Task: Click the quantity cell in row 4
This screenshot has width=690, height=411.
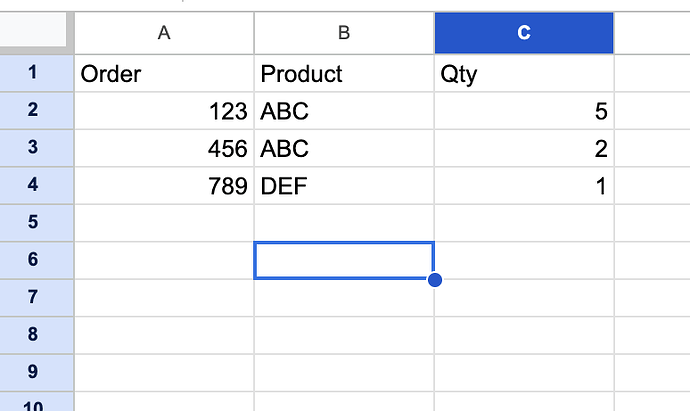Action: [x=524, y=186]
